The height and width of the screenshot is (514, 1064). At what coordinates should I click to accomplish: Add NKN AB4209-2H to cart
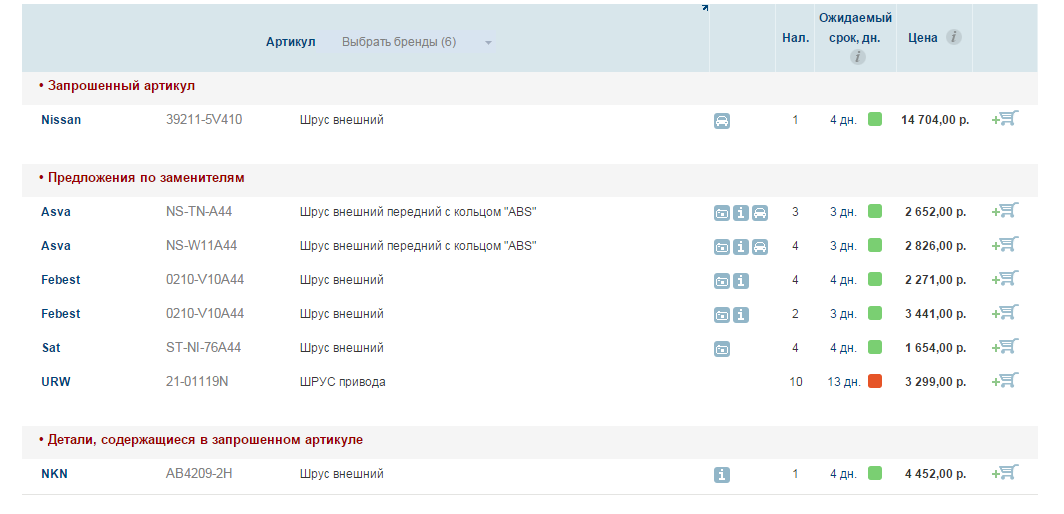click(x=1005, y=473)
